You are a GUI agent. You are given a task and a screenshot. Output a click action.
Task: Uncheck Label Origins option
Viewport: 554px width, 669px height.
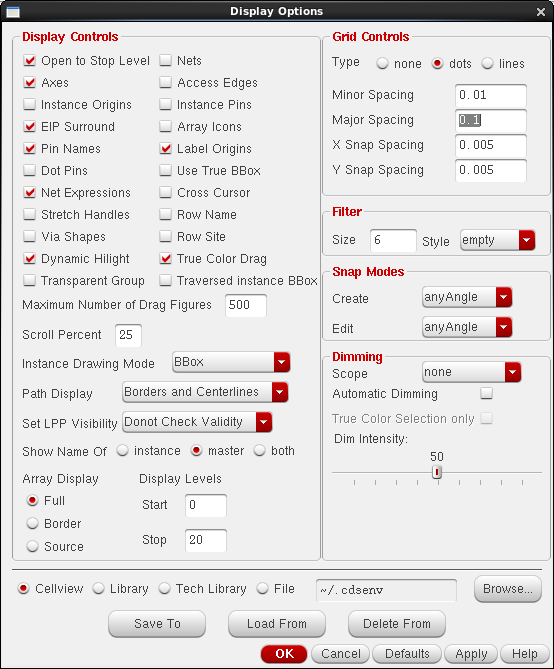pyautogui.click(x=166, y=148)
